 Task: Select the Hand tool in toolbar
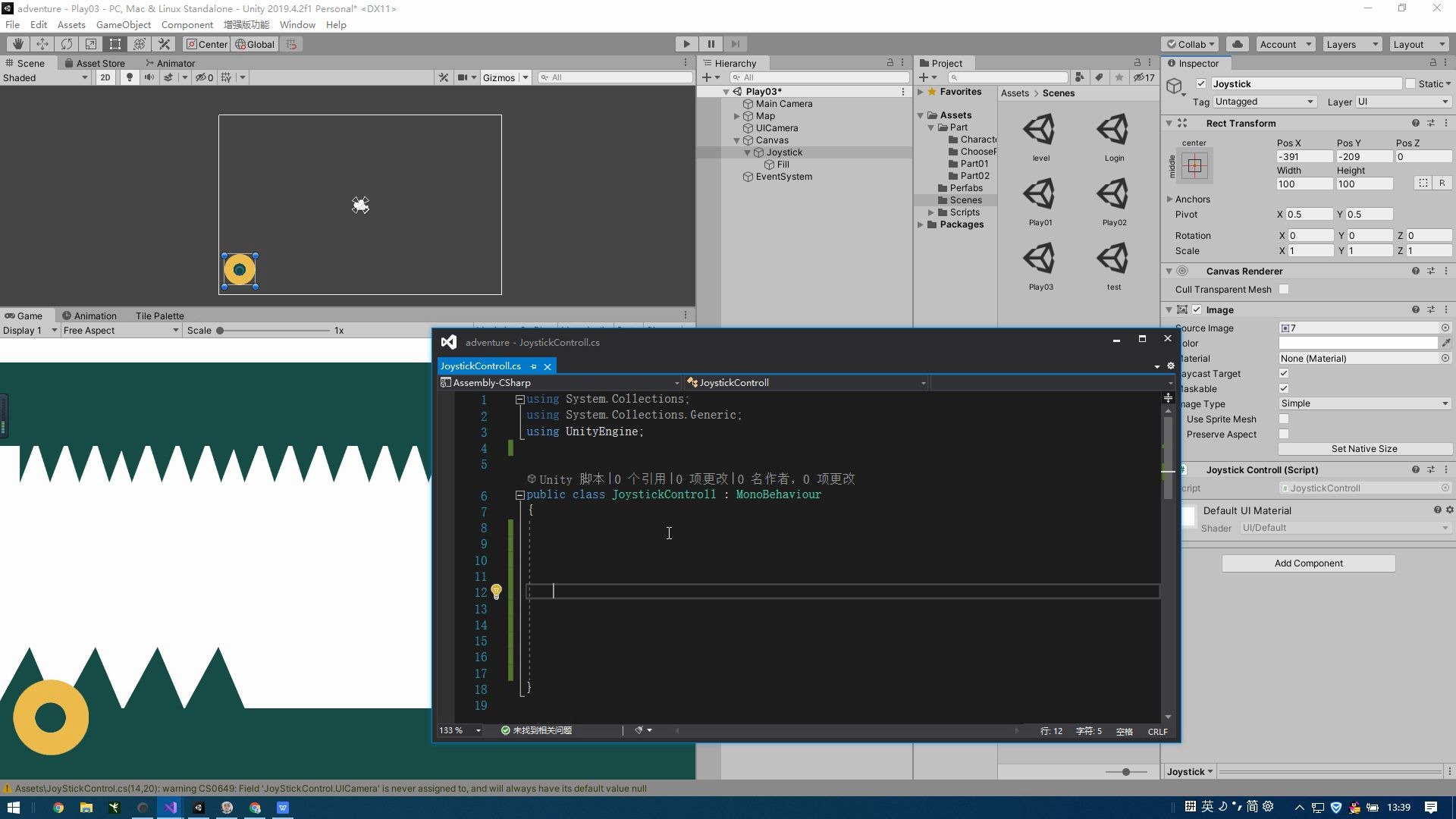tap(17, 44)
